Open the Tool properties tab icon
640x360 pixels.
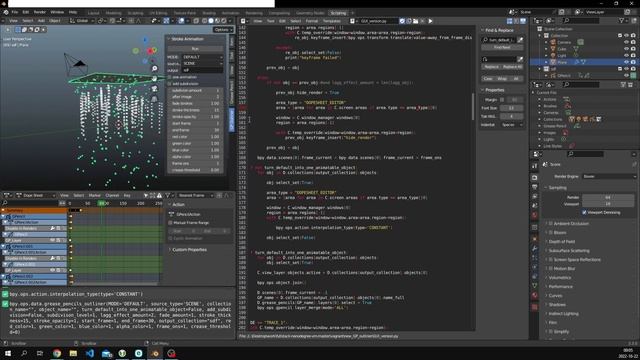535,167
